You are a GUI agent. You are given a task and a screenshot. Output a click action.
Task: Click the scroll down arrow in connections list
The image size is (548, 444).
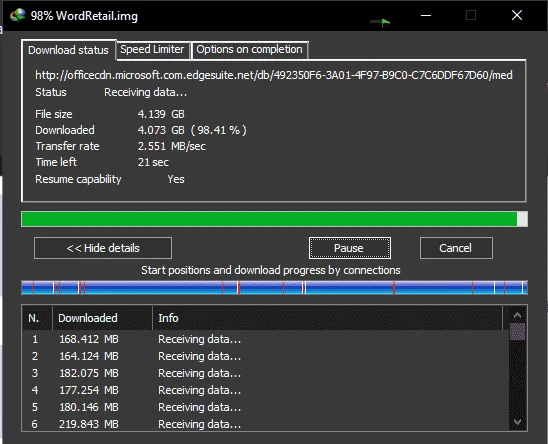click(518, 422)
